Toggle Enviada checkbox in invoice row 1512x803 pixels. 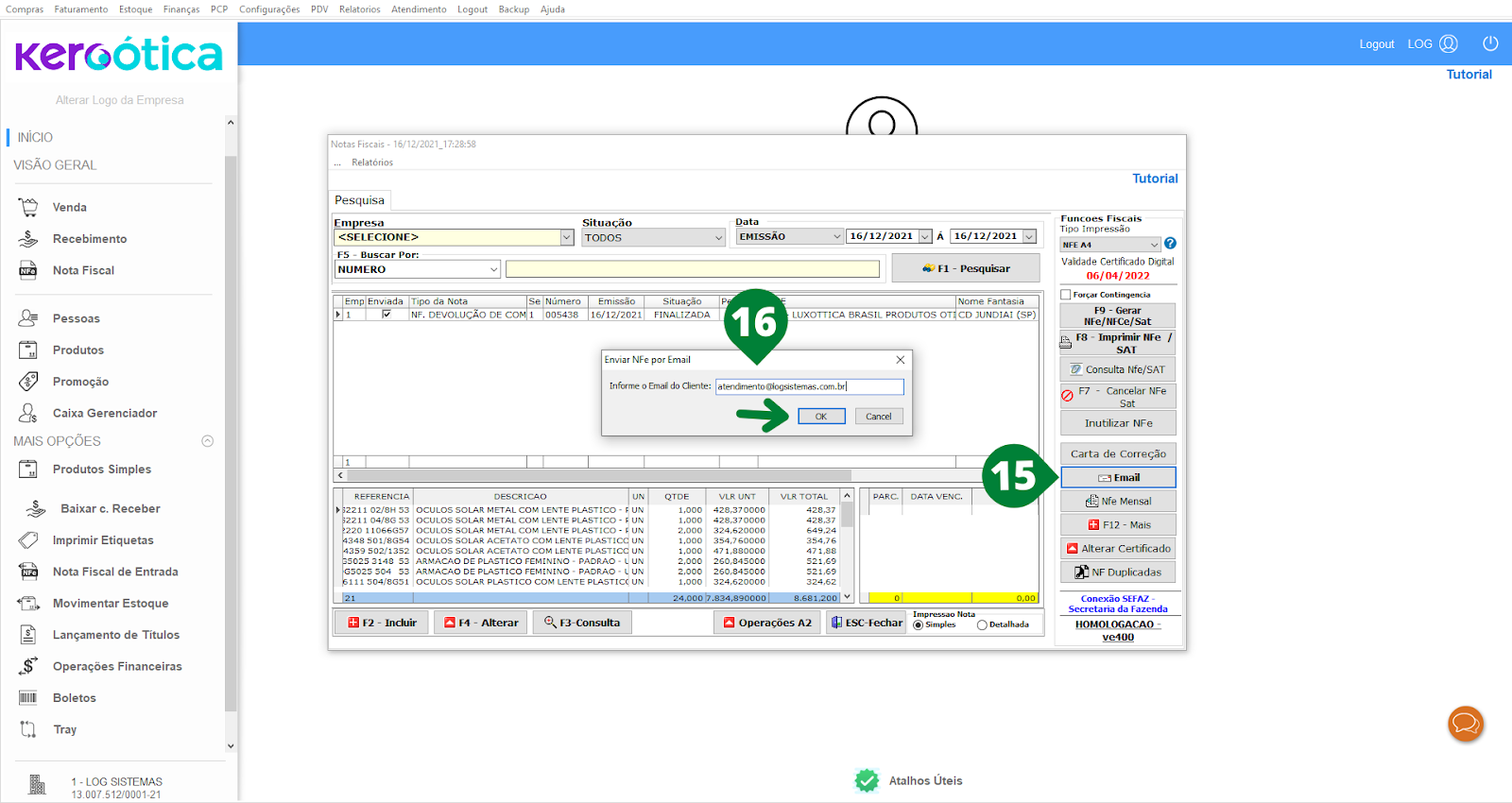[386, 315]
